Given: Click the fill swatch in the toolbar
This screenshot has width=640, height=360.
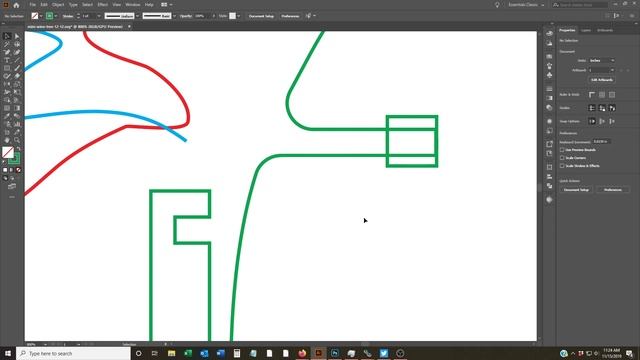Looking at the screenshot, I should [x=7, y=152].
